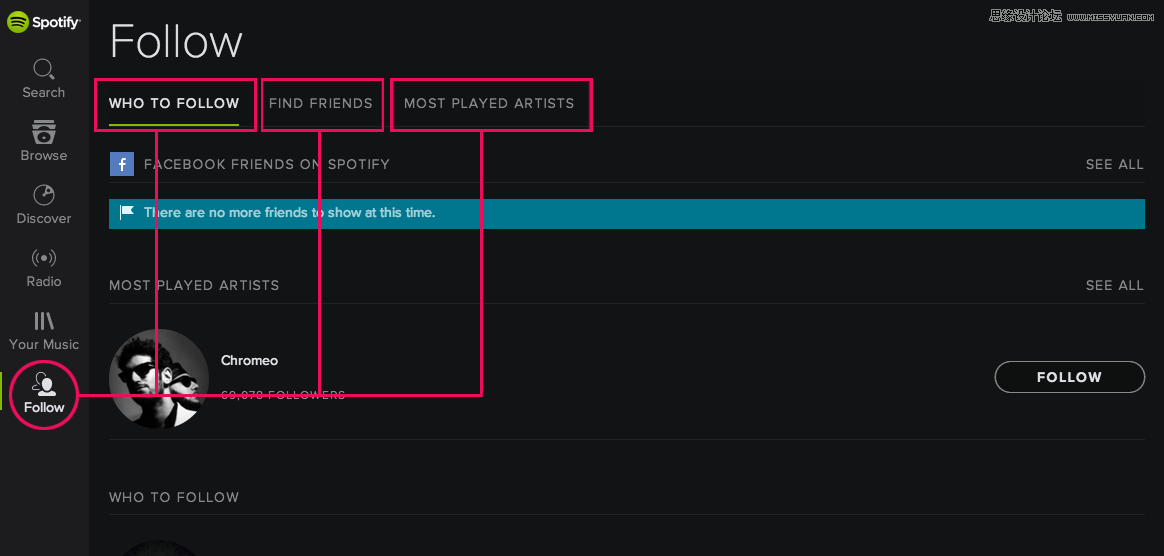The height and width of the screenshot is (556, 1164).
Task: Click the flag icon in notice bar
Action: tap(127, 212)
